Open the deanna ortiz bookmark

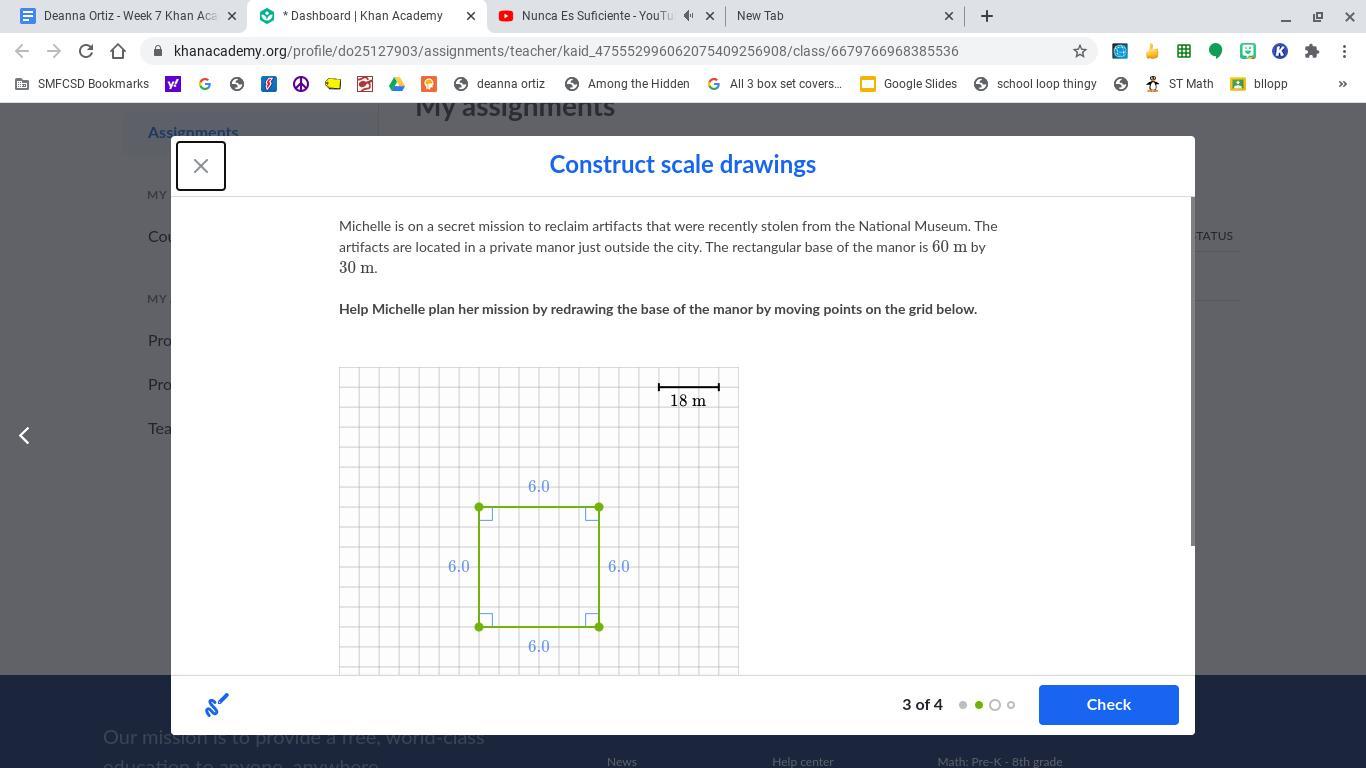tap(499, 84)
